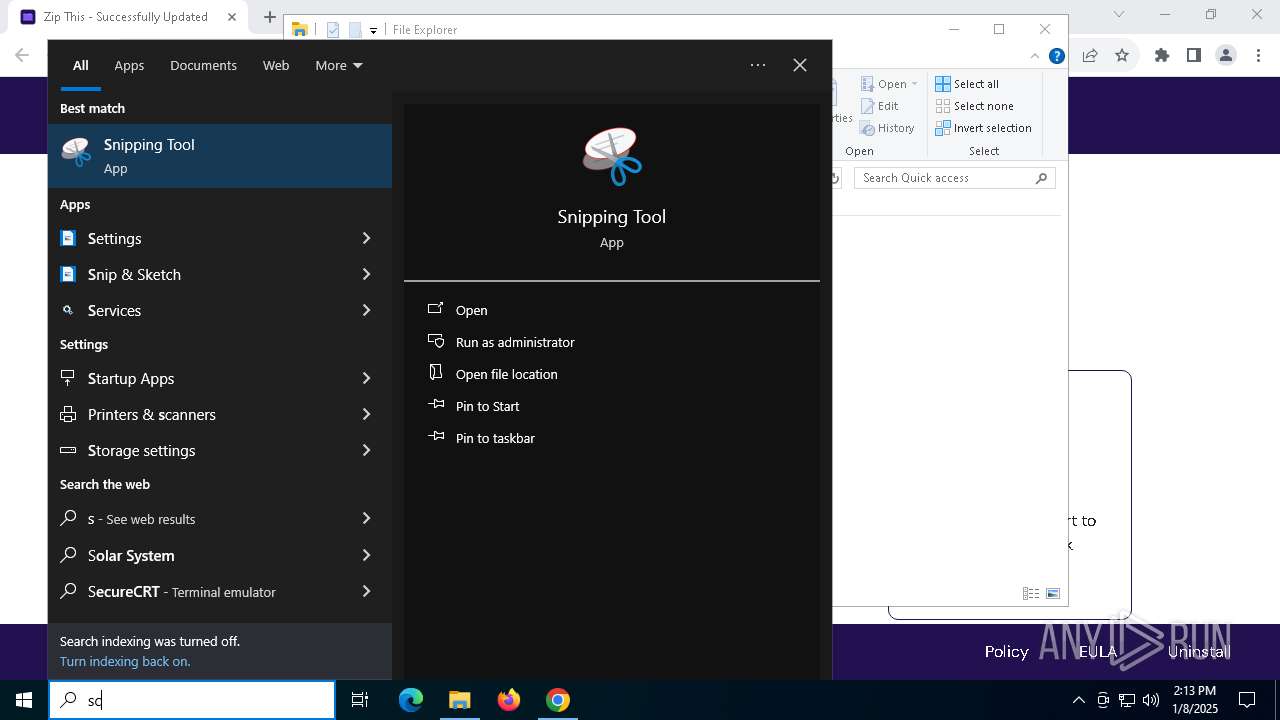Click 'Turn indexing back on' link
Screen dimensions: 1280x720
click(x=125, y=661)
